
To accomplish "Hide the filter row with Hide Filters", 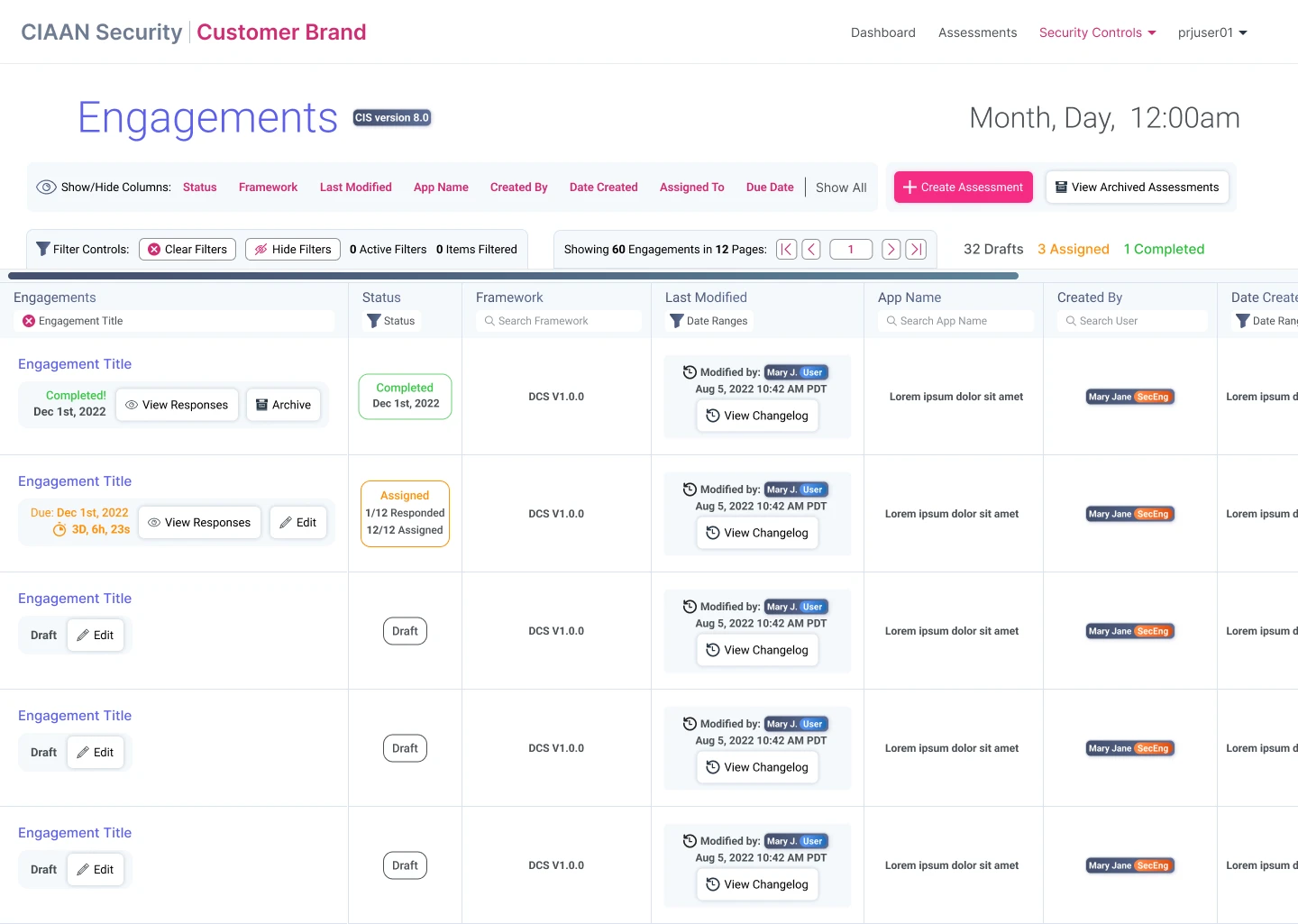I will [x=293, y=250].
